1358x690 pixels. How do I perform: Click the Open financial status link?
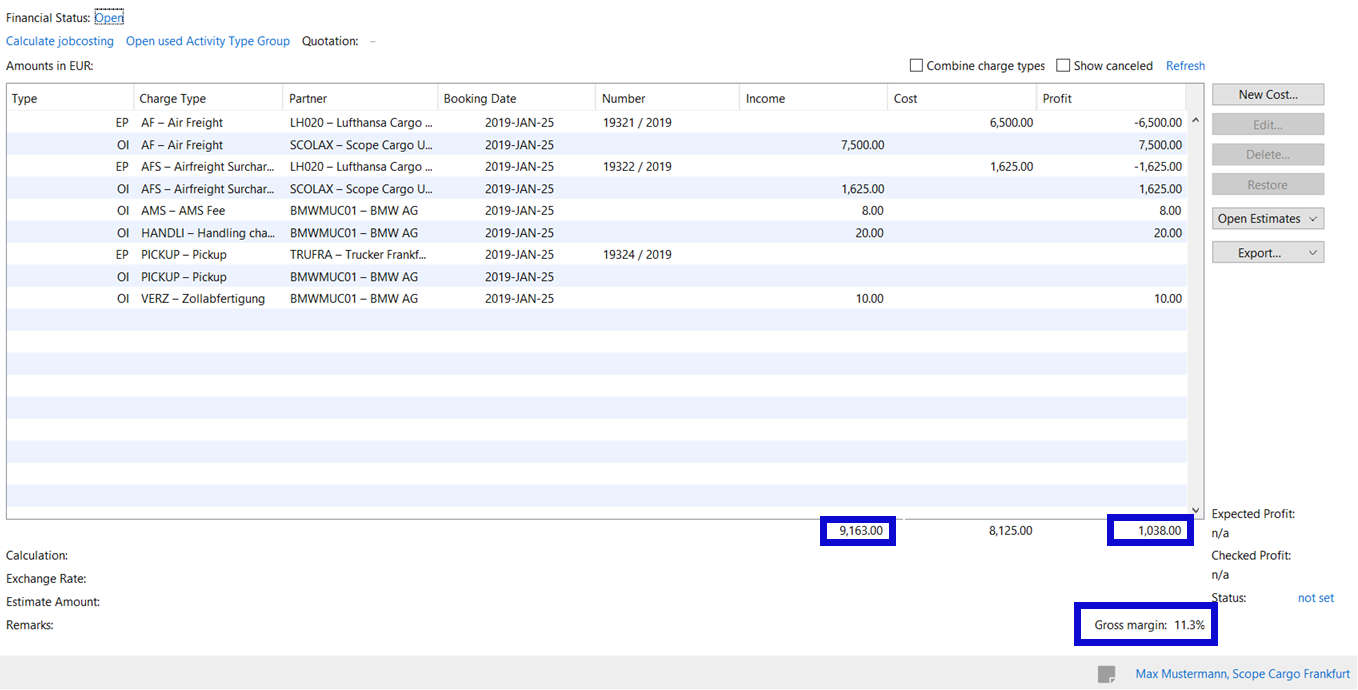[x=109, y=18]
